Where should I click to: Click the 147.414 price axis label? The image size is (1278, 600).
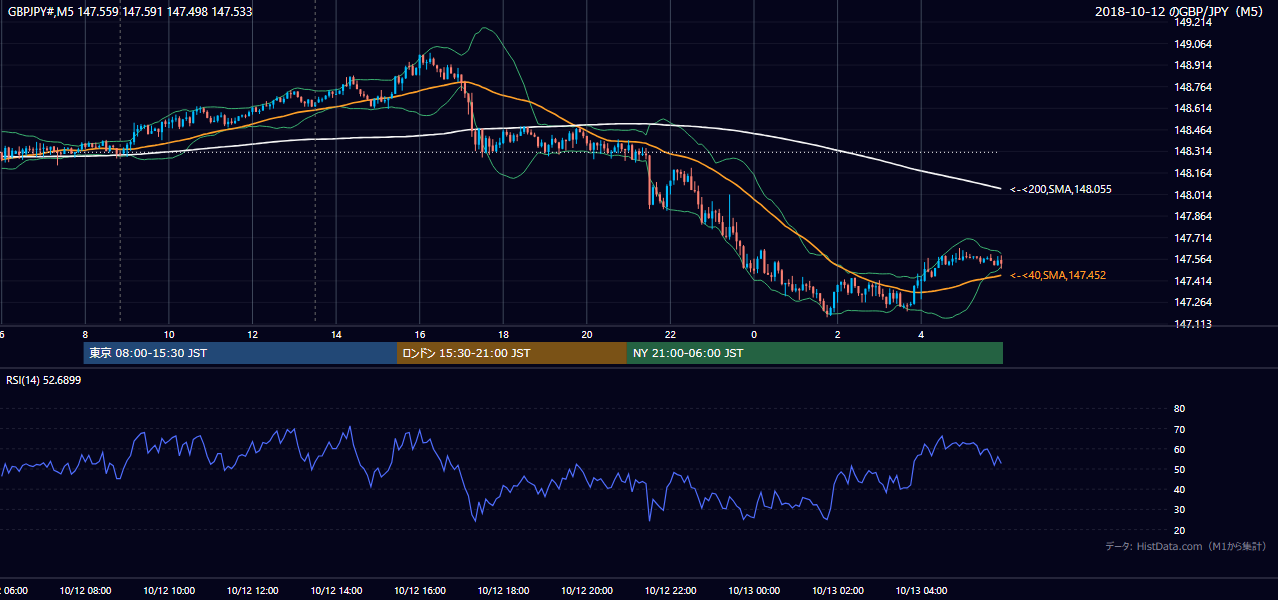(x=1193, y=281)
